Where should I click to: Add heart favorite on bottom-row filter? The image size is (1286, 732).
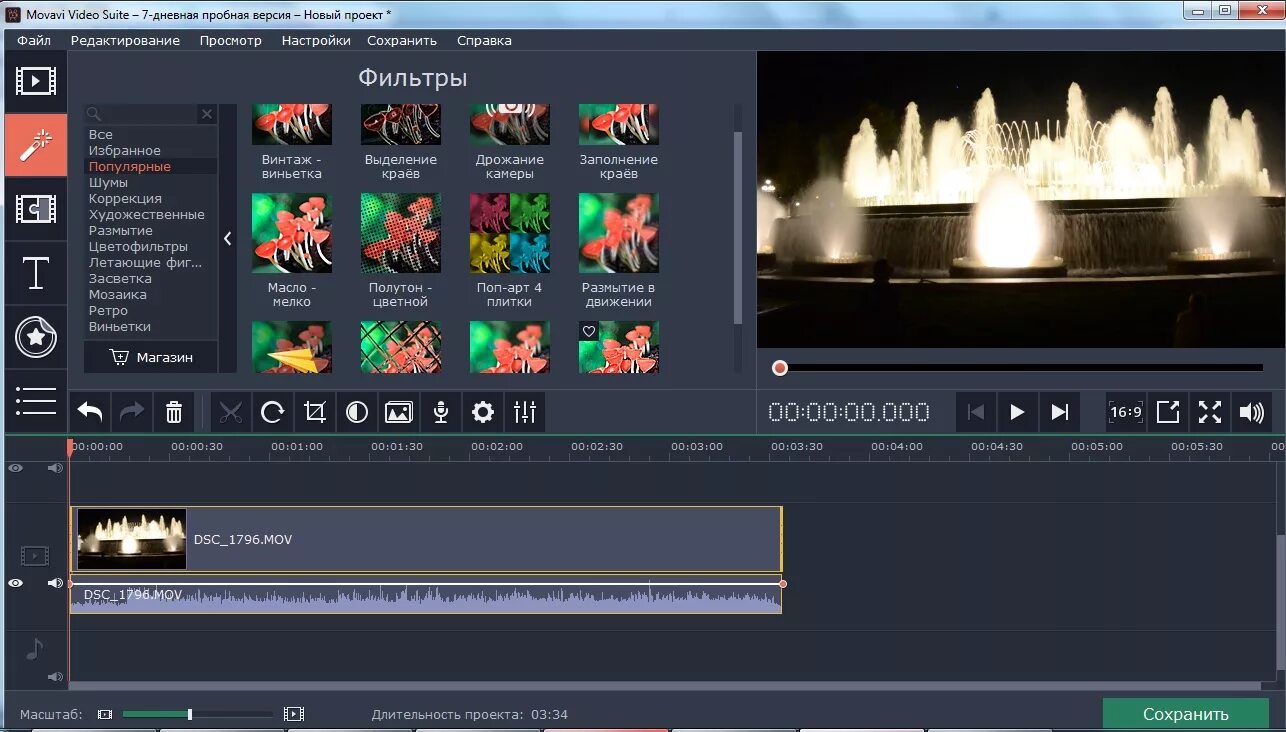coord(589,331)
